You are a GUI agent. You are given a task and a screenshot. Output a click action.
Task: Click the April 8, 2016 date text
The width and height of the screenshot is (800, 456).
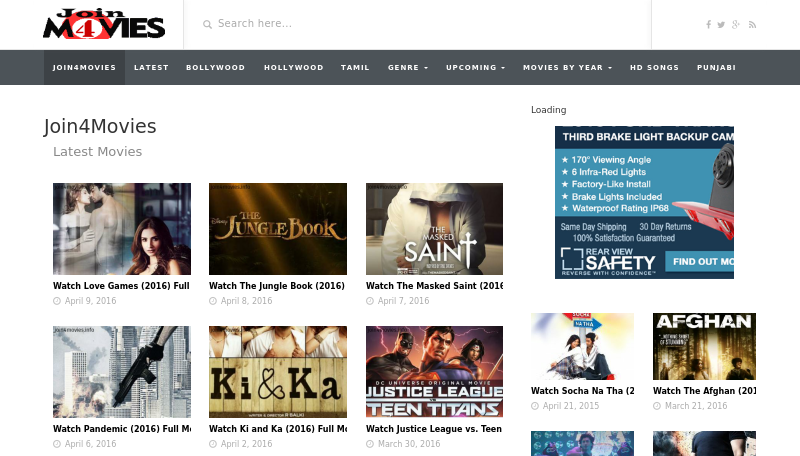(246, 301)
